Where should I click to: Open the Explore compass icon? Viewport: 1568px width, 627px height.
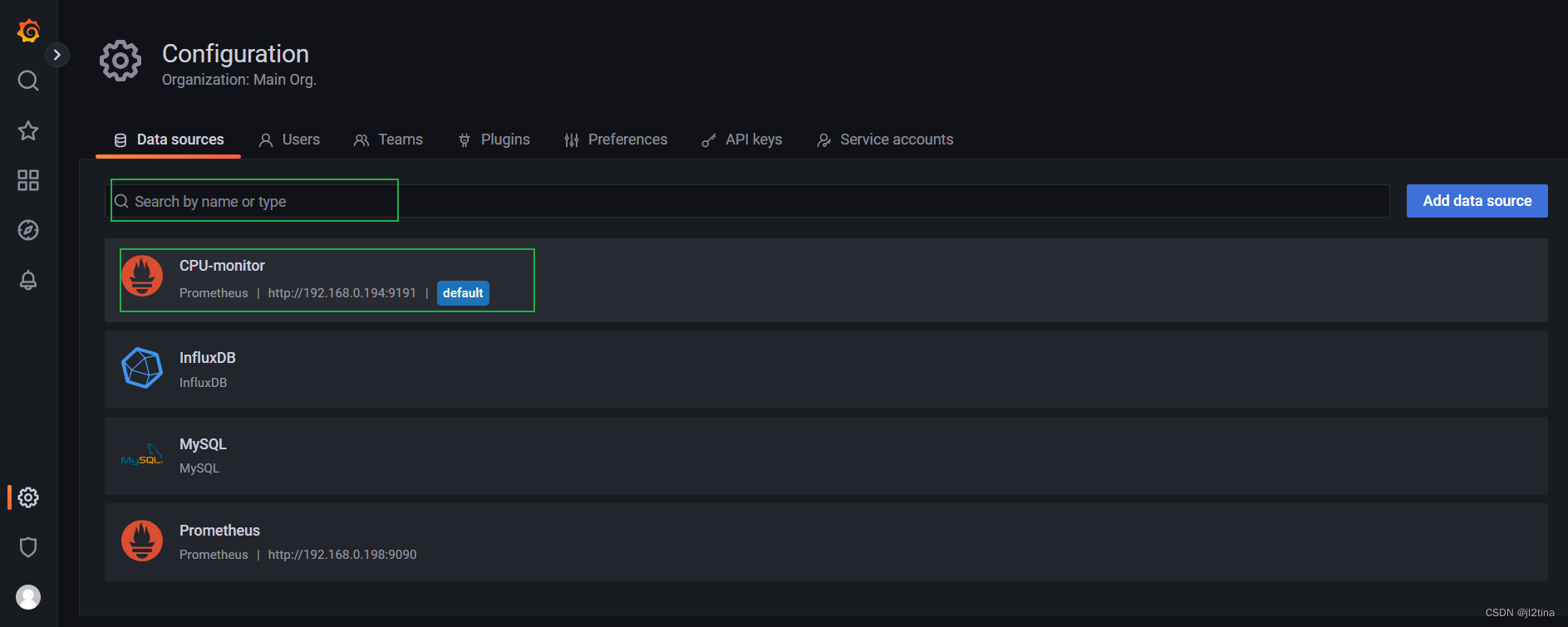pyautogui.click(x=28, y=230)
